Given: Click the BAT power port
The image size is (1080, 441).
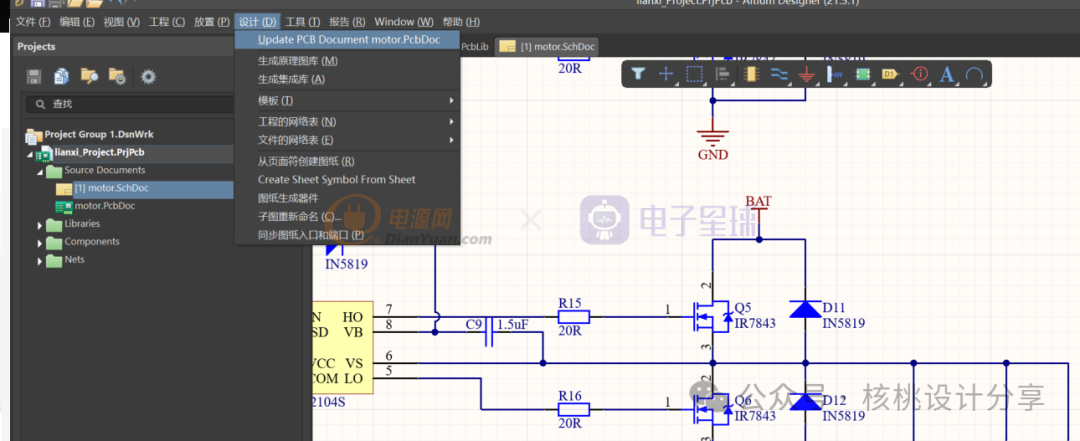Looking at the screenshot, I should (758, 207).
